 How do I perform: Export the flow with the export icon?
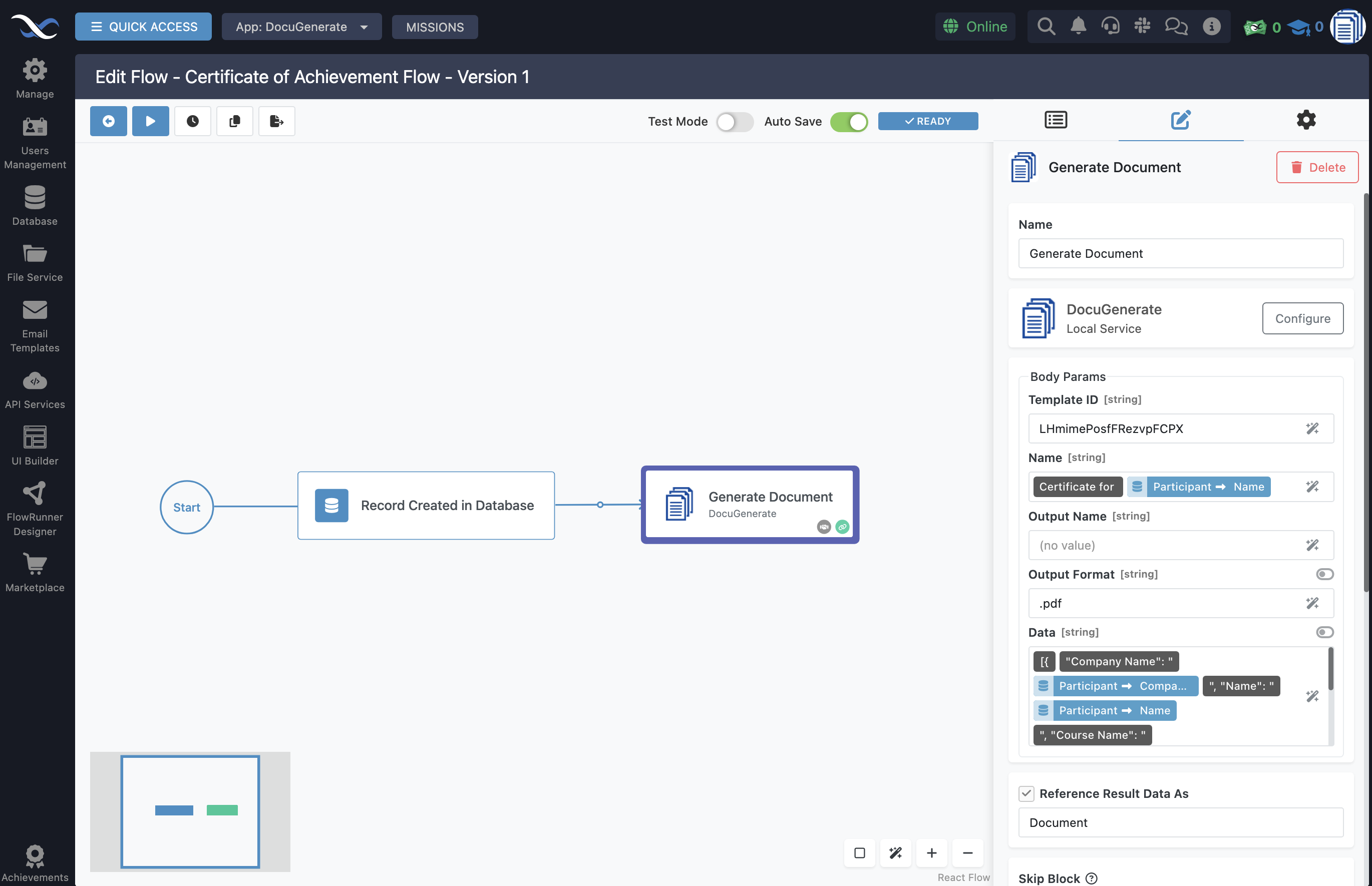click(276, 121)
